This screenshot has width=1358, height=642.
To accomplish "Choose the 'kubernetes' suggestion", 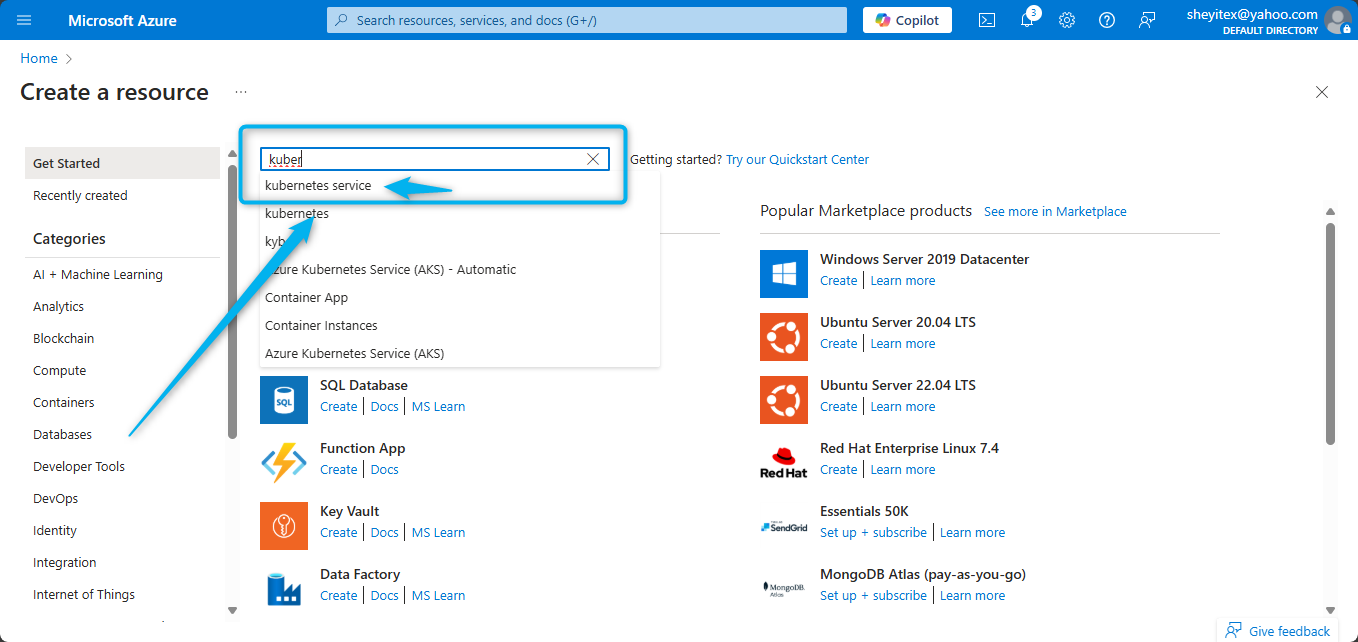I will click(x=297, y=213).
